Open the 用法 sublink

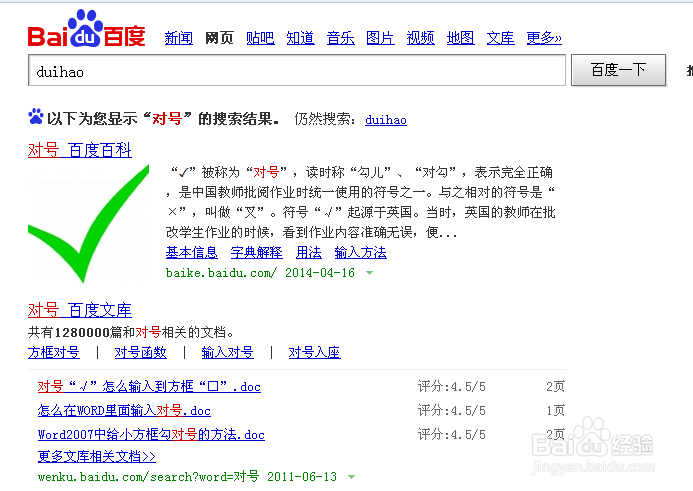(x=309, y=252)
